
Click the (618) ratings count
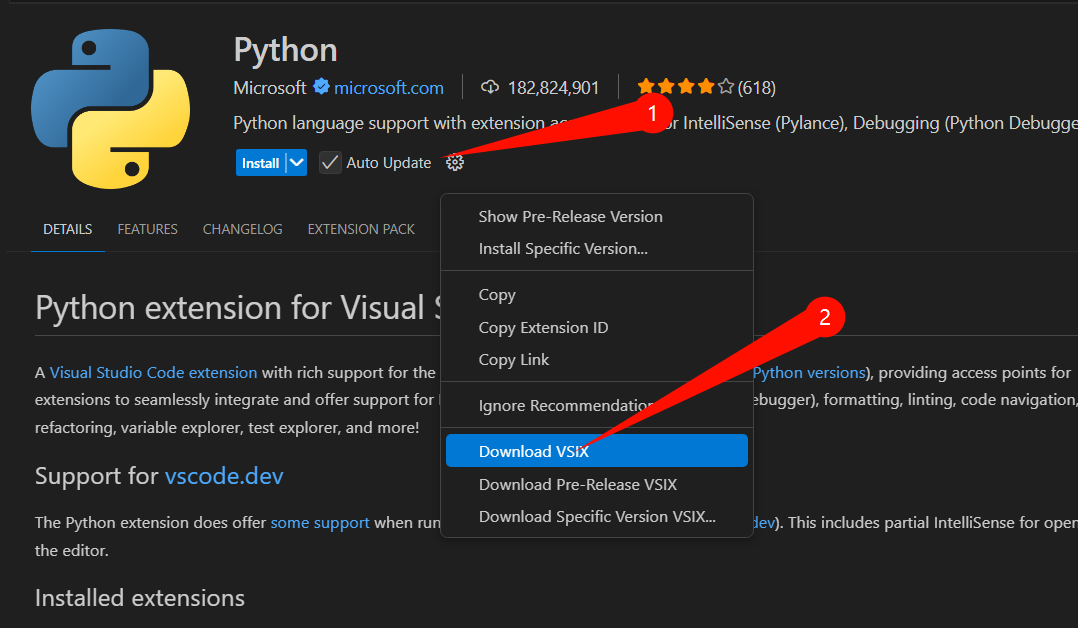756,88
